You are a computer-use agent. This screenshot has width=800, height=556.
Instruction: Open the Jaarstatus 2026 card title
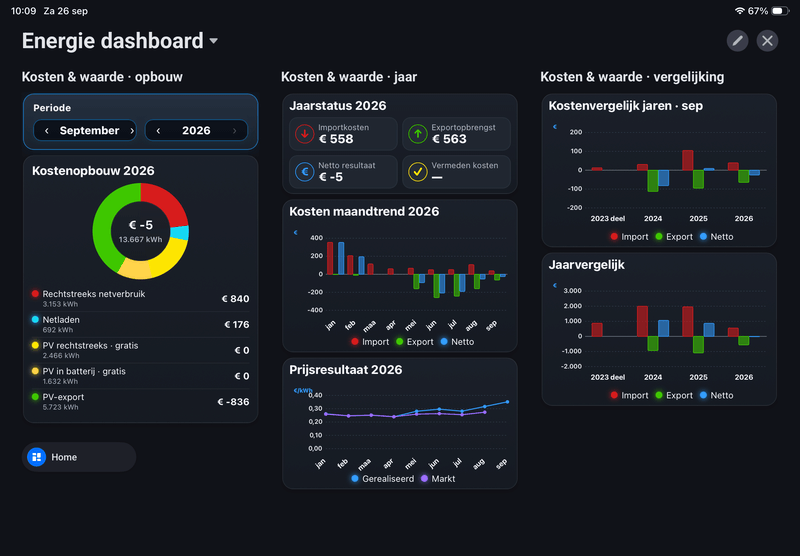point(338,106)
